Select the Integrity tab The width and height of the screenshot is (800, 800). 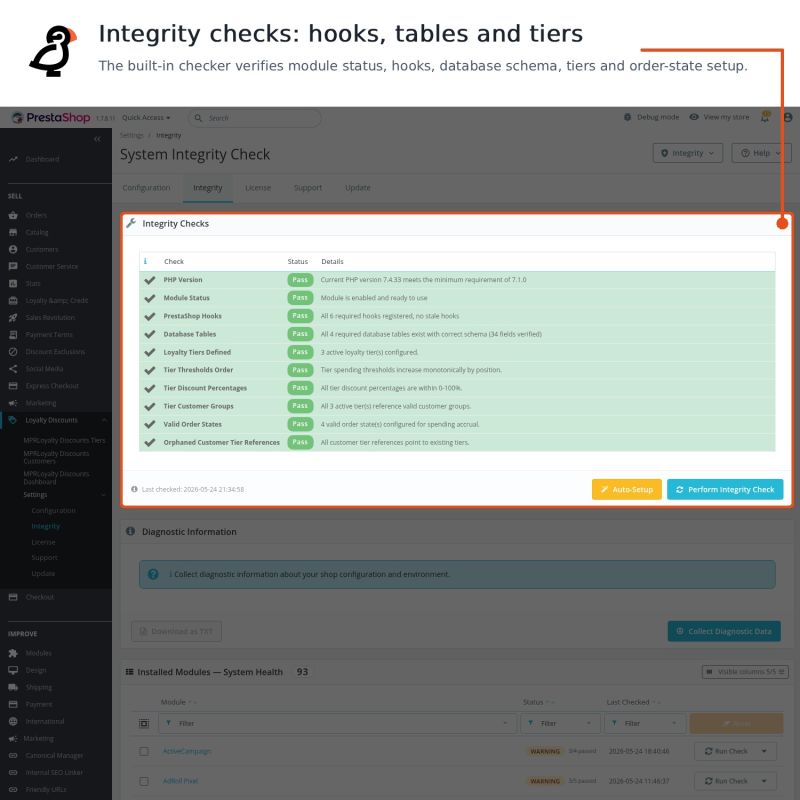coord(208,188)
